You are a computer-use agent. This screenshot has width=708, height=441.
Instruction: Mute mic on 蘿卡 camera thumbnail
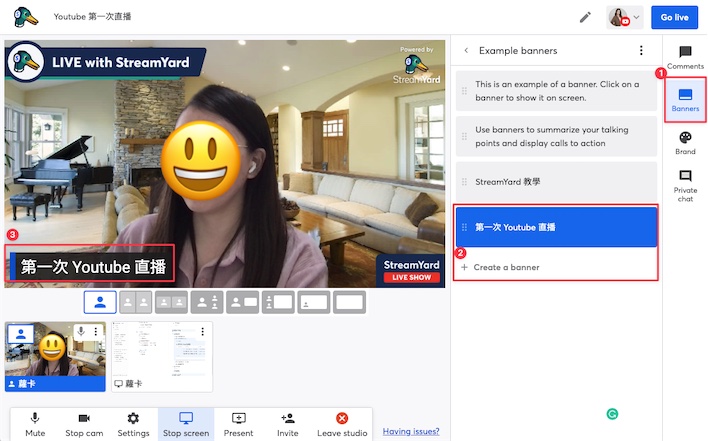tap(81, 331)
